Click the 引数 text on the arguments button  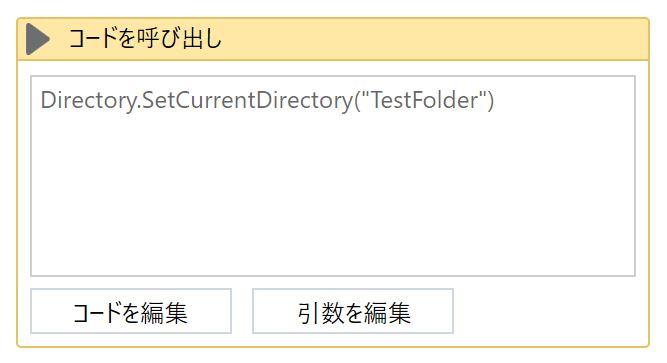[320, 313]
